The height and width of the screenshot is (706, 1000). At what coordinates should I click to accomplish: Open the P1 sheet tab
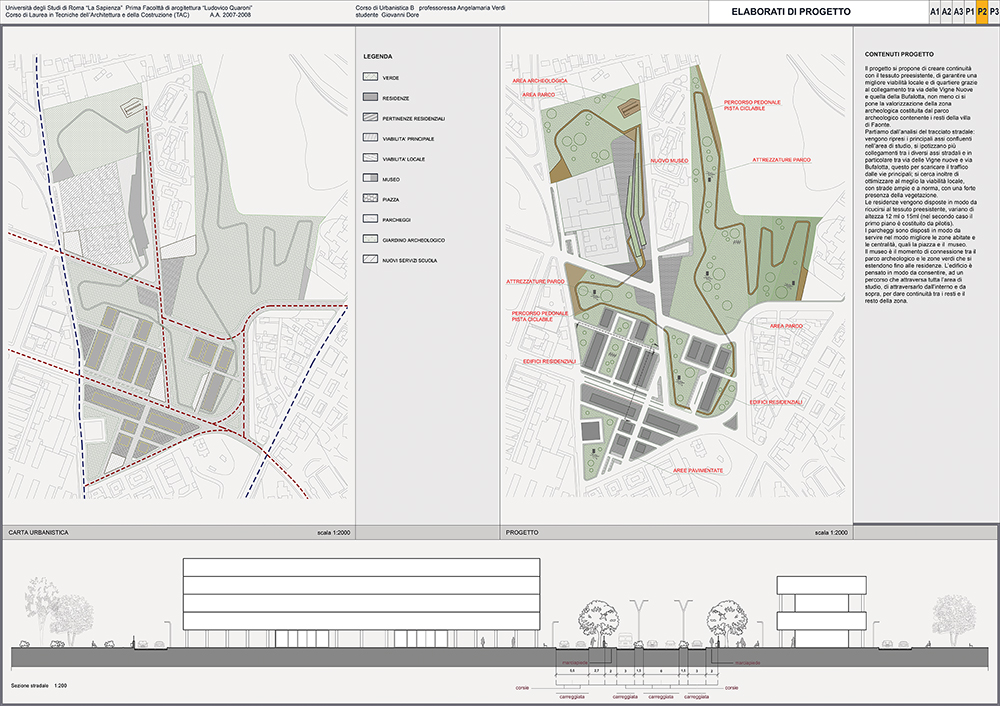(x=970, y=12)
